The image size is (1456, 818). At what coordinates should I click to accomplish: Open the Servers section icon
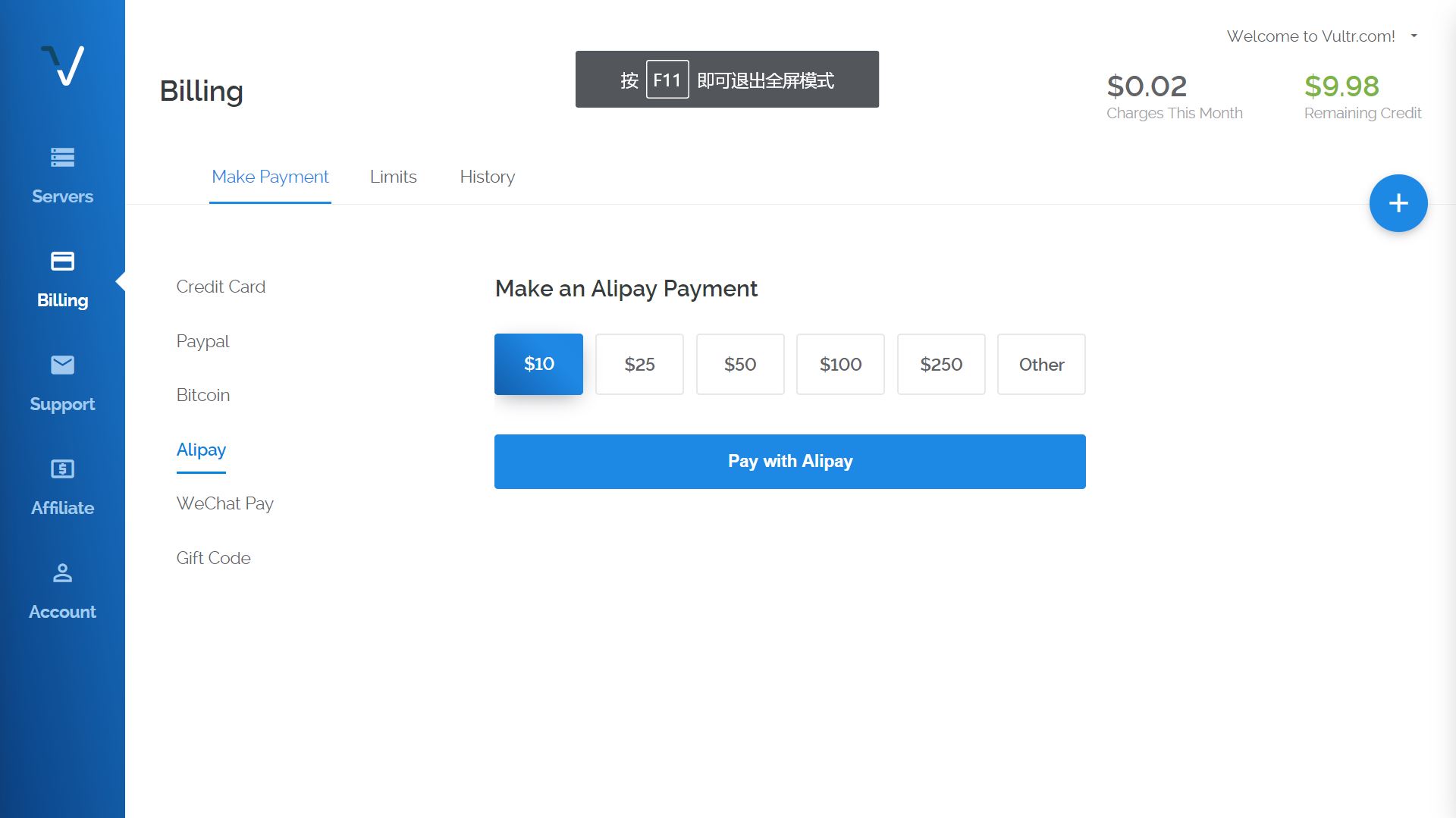point(62,158)
